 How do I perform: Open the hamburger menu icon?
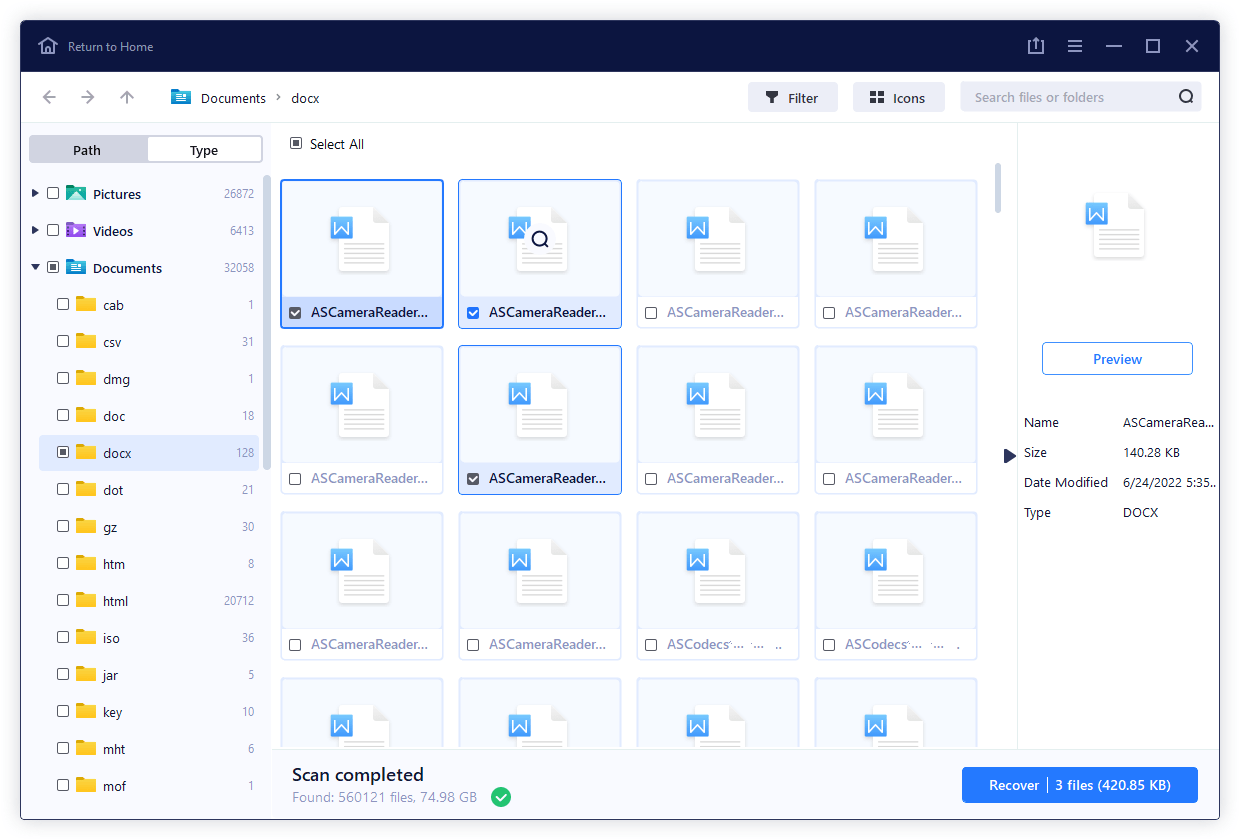click(1075, 46)
